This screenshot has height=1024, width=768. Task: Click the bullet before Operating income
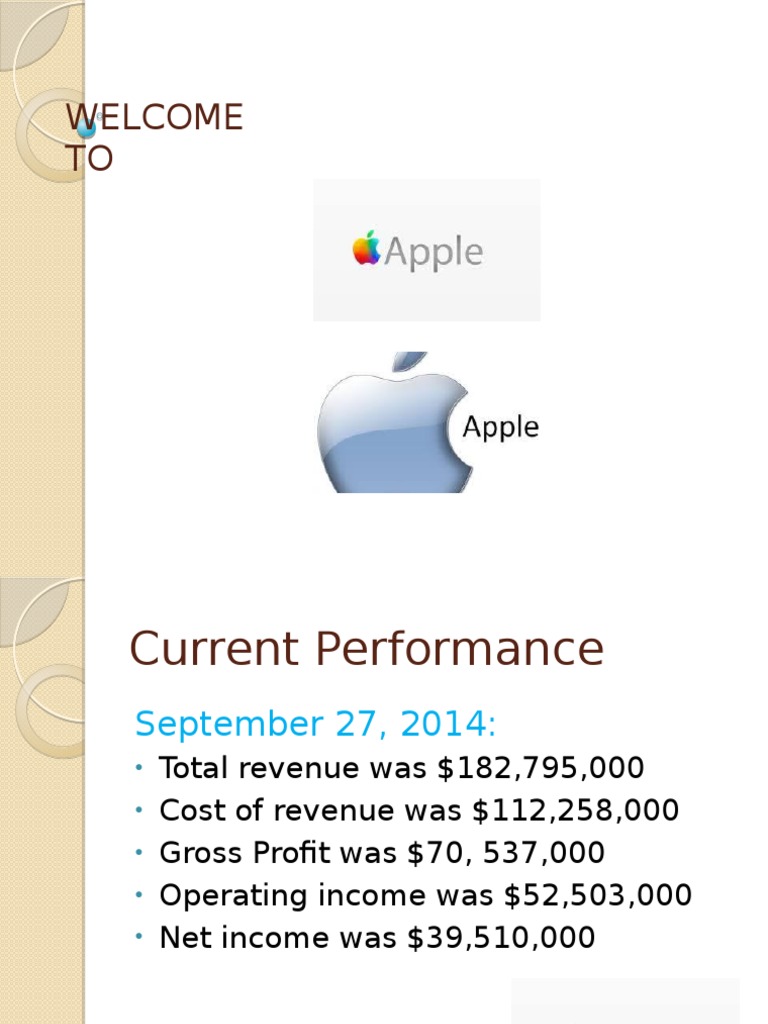[138, 895]
